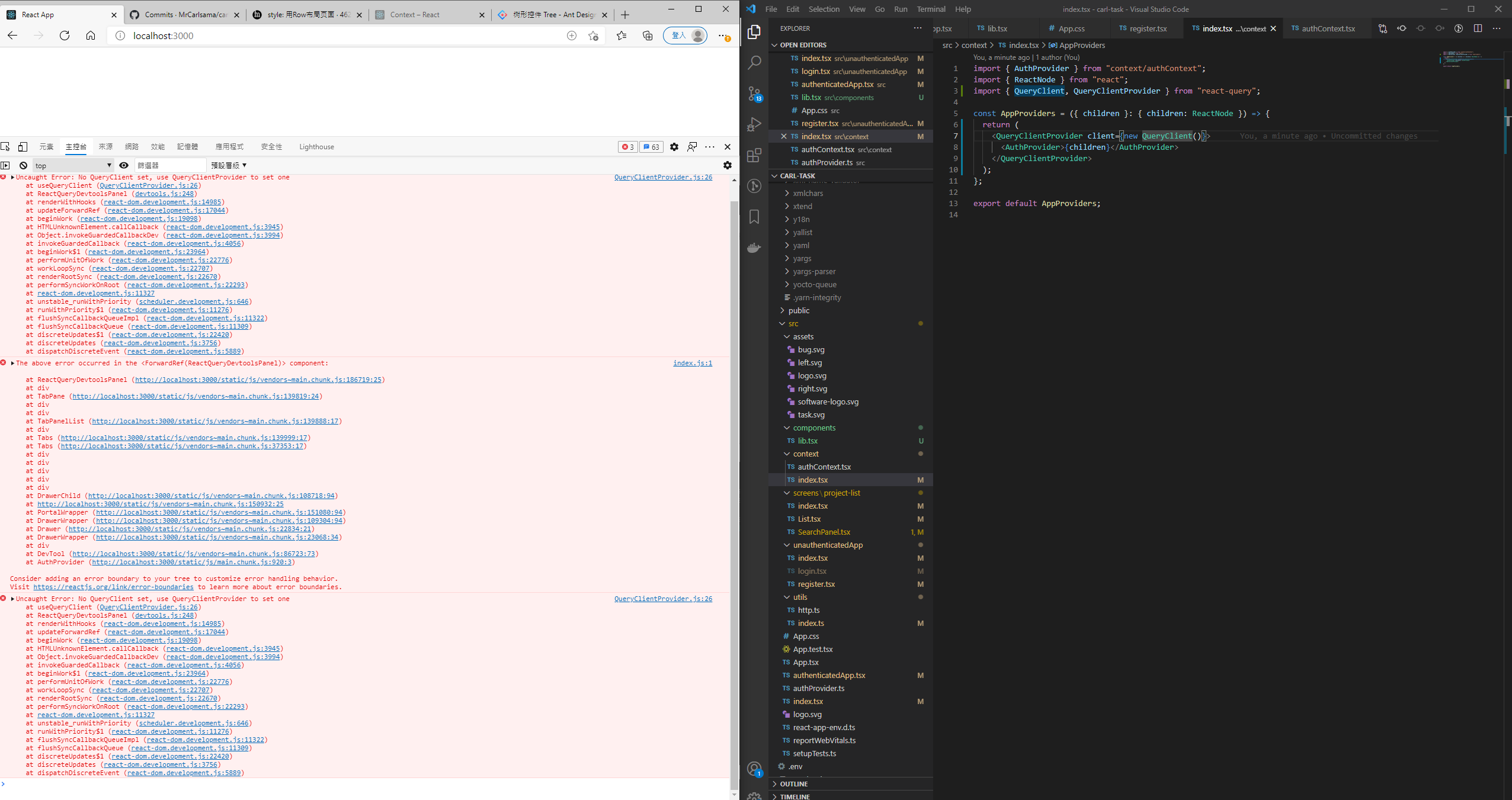The image size is (1512, 800).
Task: Switch to the 元素 Elements DevTools tab
Action: (46, 147)
